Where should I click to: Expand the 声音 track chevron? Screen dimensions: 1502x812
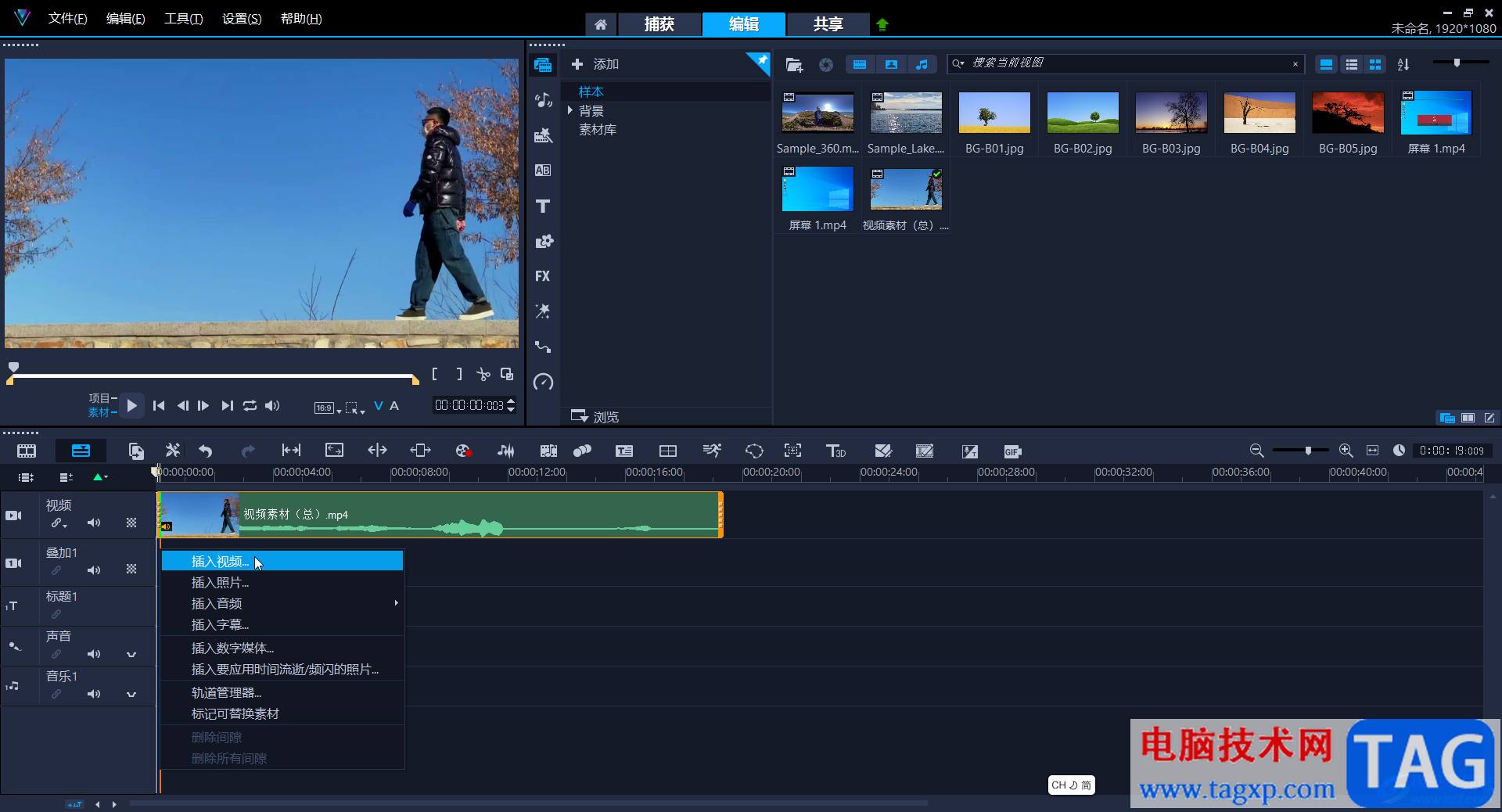pos(131,654)
